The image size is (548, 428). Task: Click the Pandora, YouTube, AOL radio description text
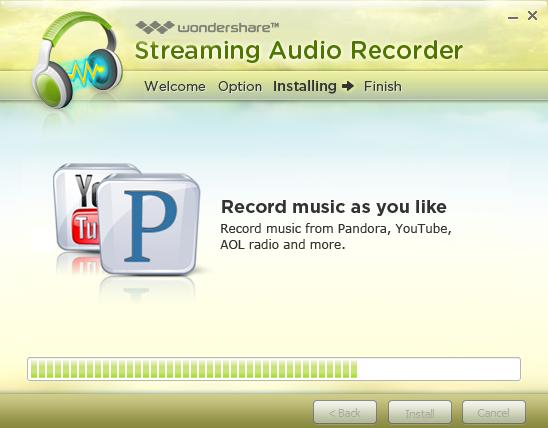tap(336, 237)
